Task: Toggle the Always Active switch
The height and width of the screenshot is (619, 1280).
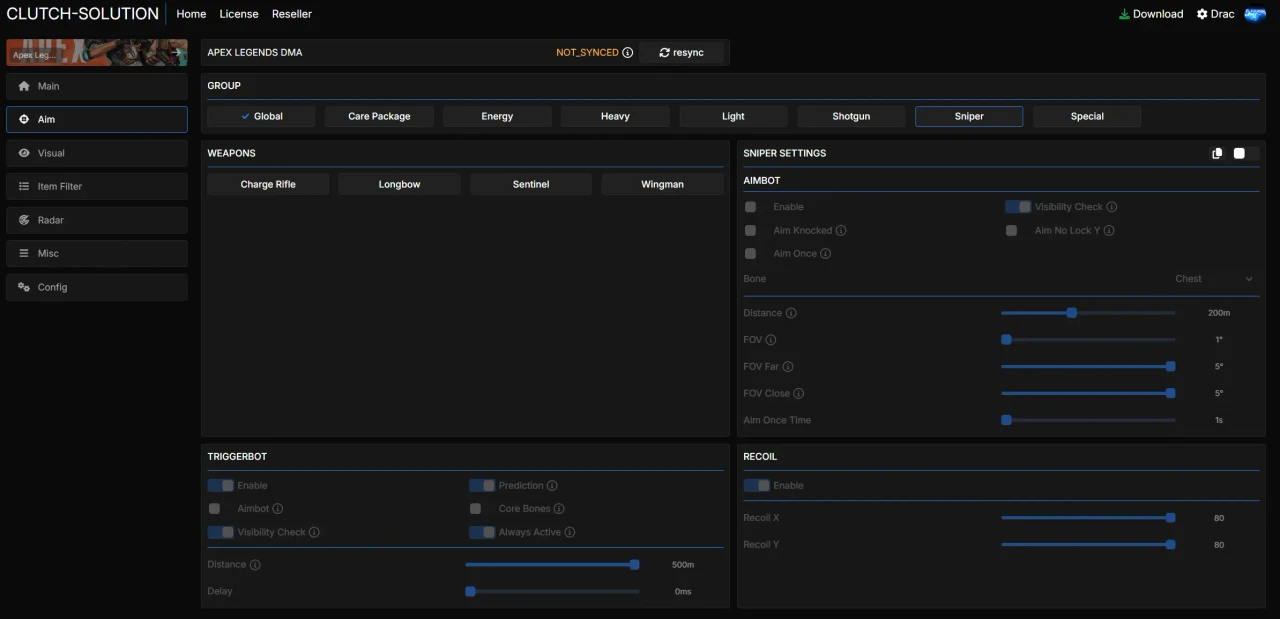Action: click(482, 532)
